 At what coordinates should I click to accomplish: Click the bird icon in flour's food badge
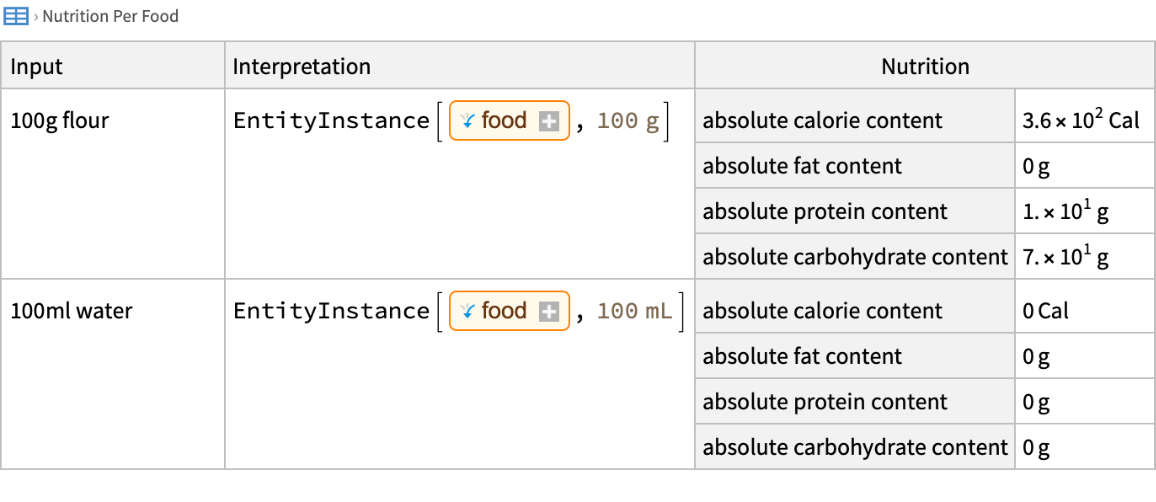point(467,121)
